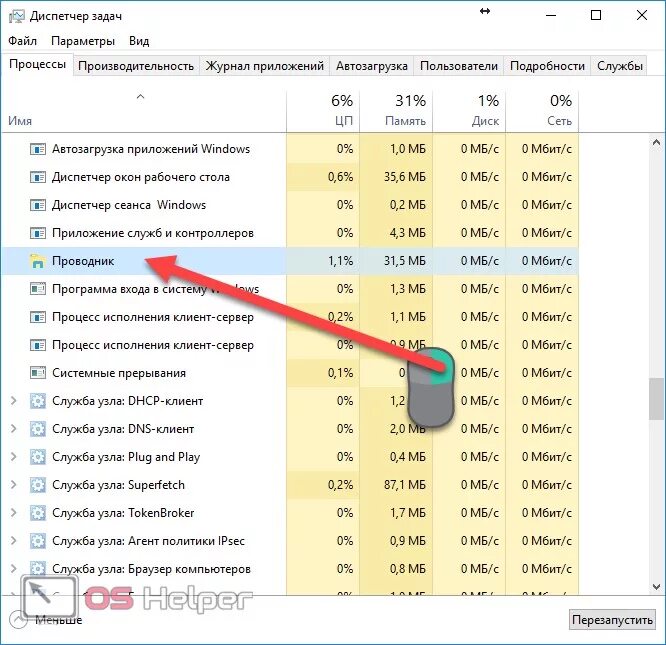
Task: Expand Служба узла: Plug and Play group
Action: [x=14, y=456]
